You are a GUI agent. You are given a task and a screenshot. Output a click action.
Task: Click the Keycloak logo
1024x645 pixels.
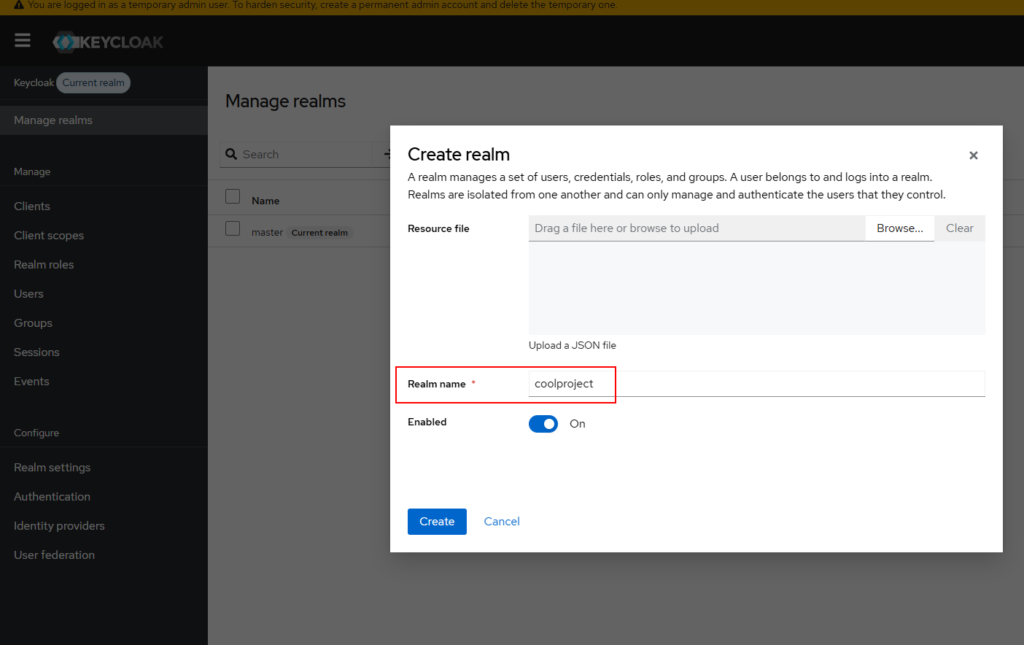(108, 42)
